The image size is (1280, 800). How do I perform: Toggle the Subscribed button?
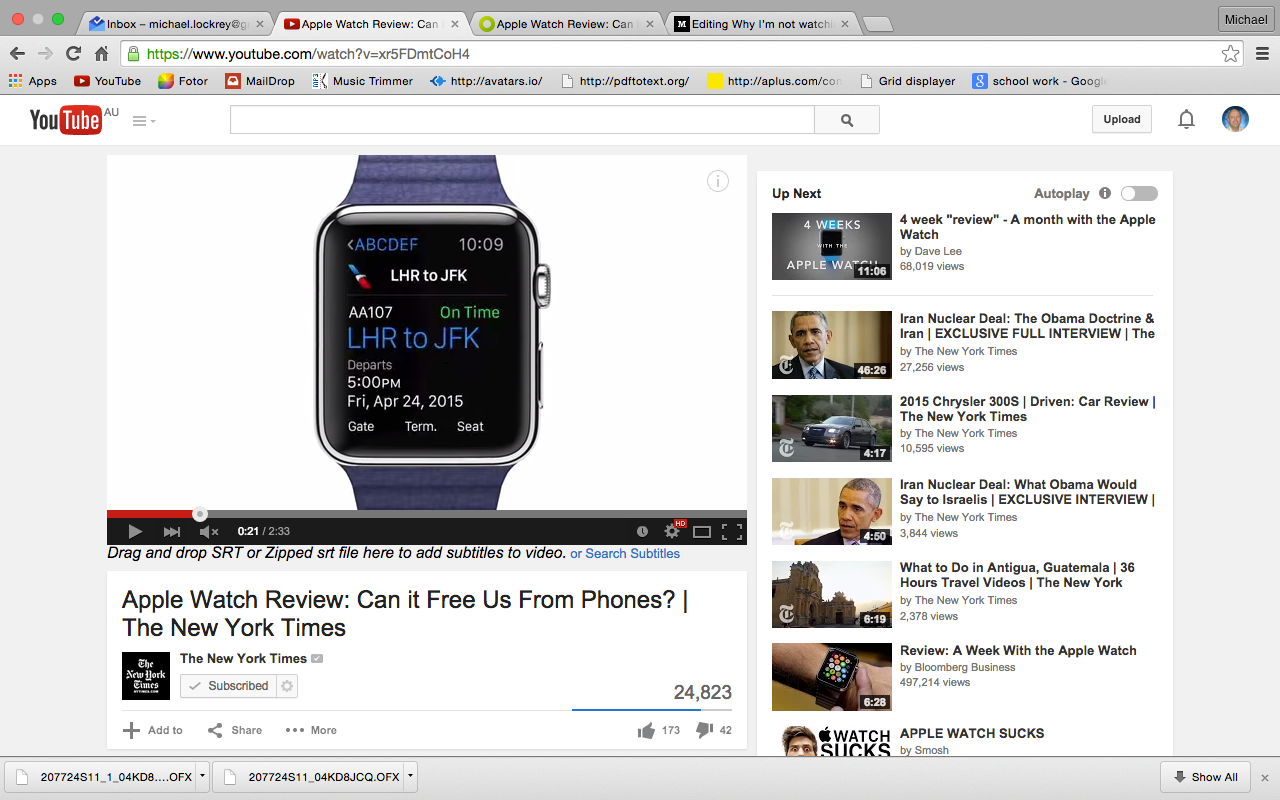[x=229, y=686]
